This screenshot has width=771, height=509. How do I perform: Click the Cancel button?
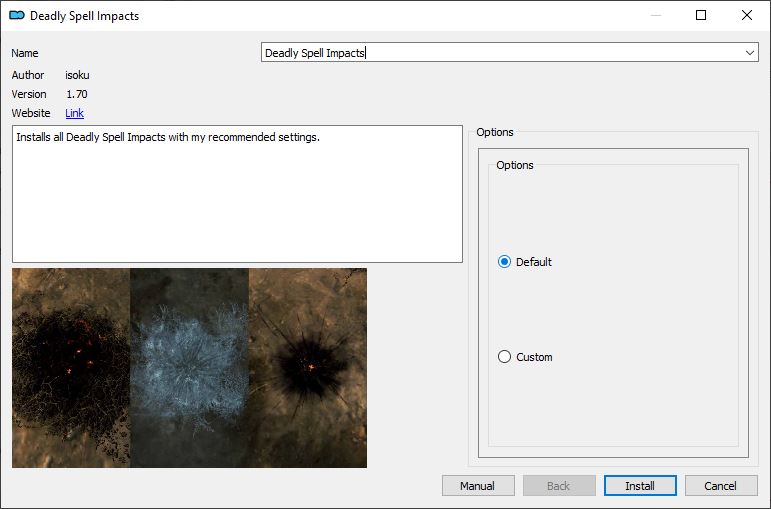coord(721,486)
